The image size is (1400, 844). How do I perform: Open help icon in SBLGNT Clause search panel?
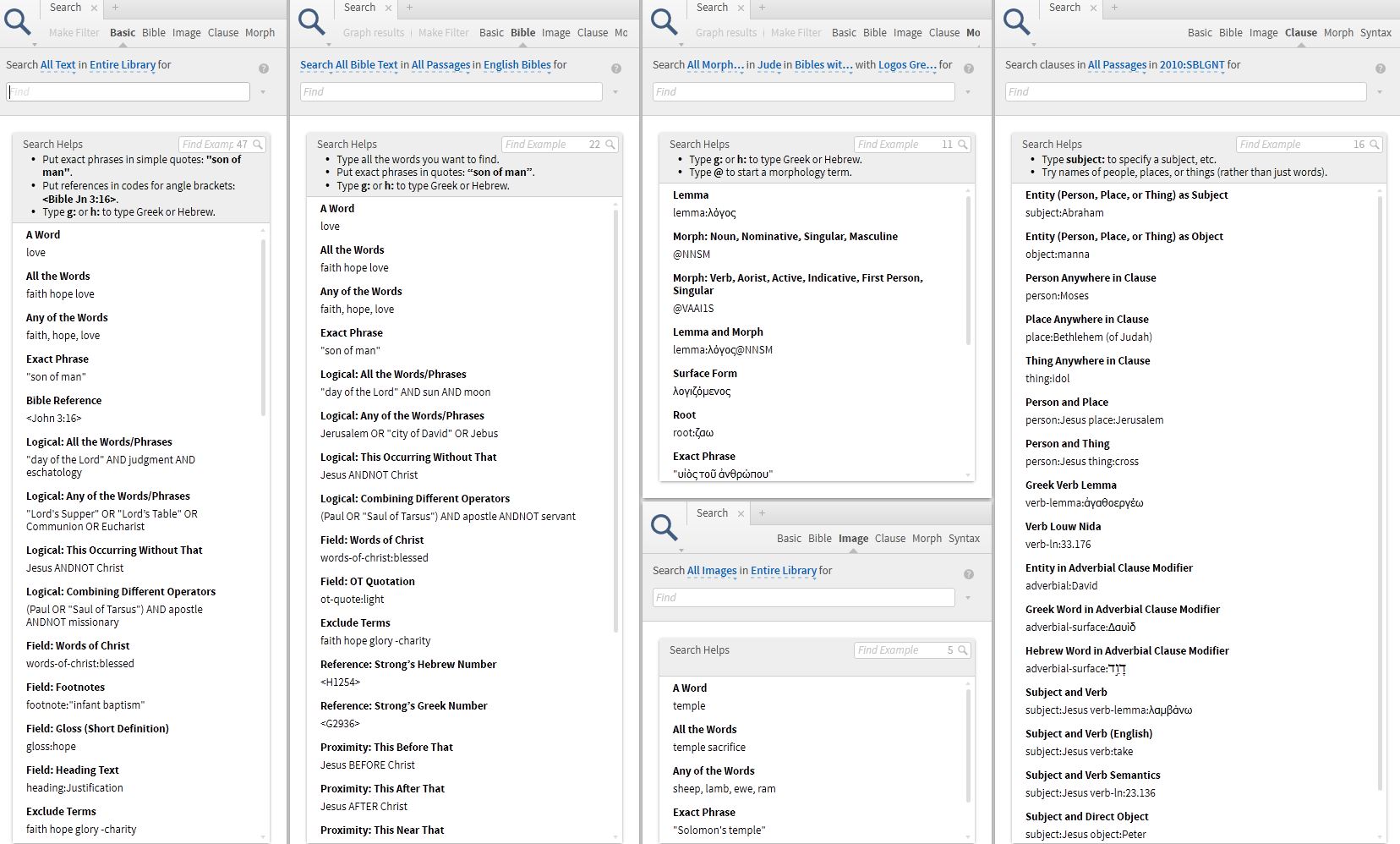click(x=1381, y=69)
